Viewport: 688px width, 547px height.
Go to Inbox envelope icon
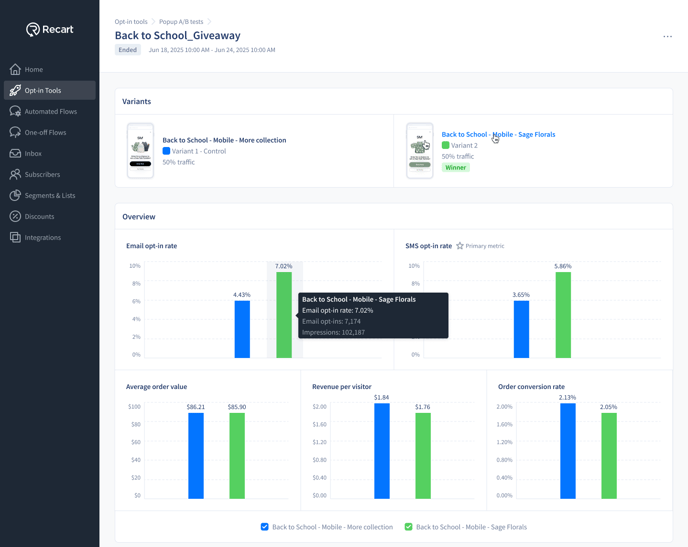15,153
